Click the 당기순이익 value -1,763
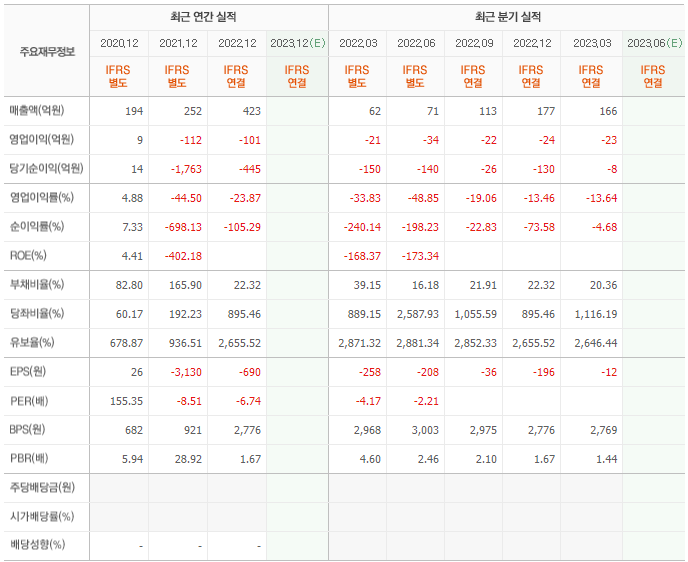 (x=186, y=169)
